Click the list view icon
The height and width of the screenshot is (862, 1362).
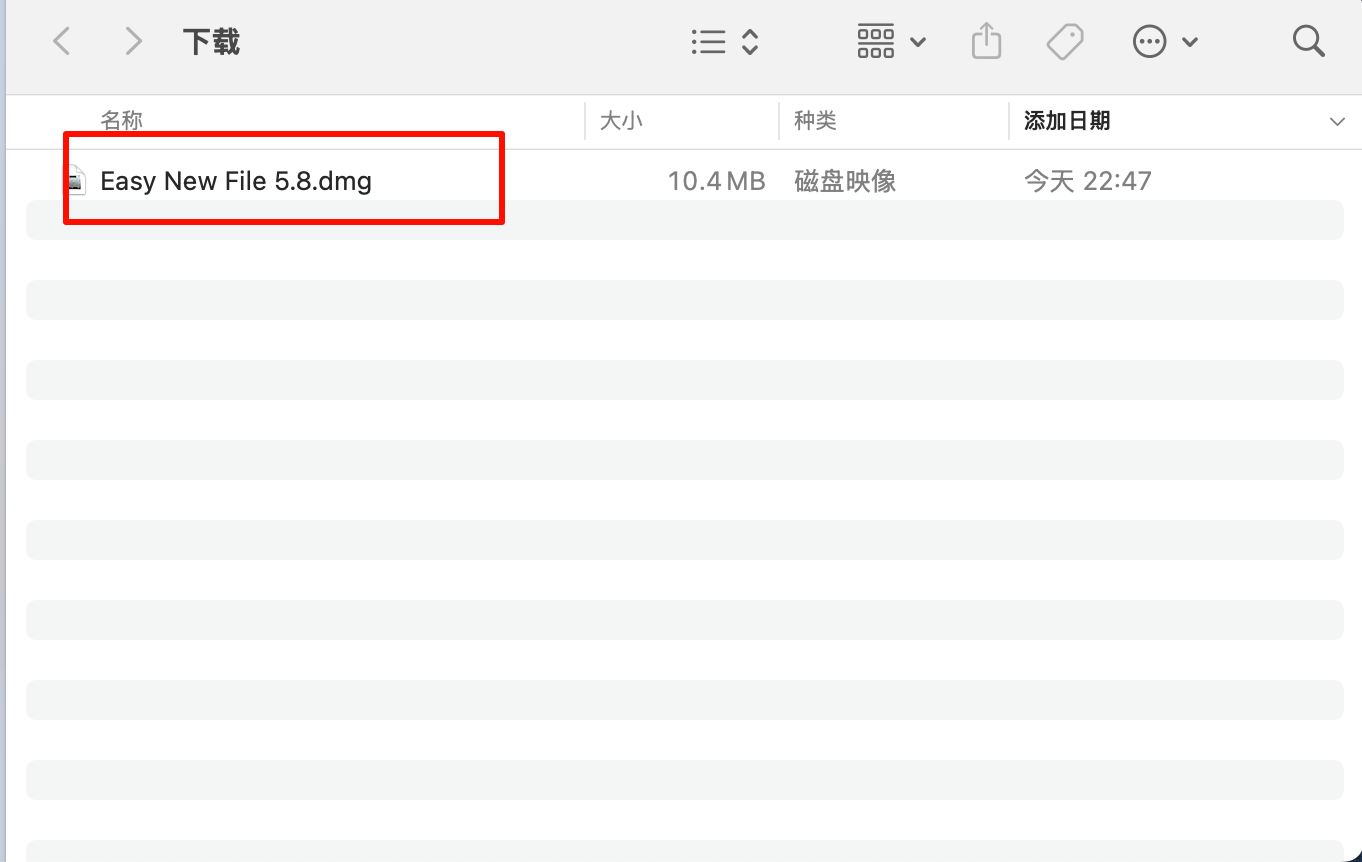point(708,41)
